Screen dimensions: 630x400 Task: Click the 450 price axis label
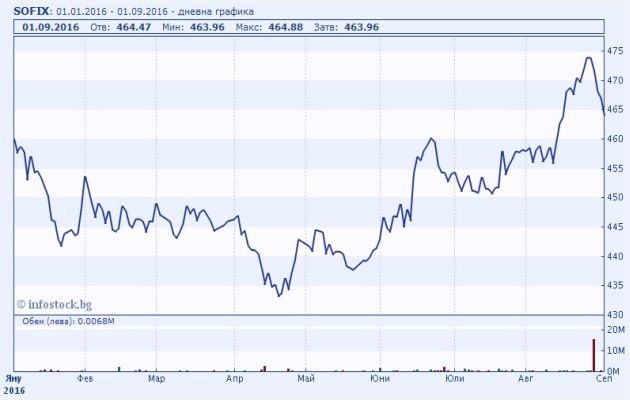615,197
